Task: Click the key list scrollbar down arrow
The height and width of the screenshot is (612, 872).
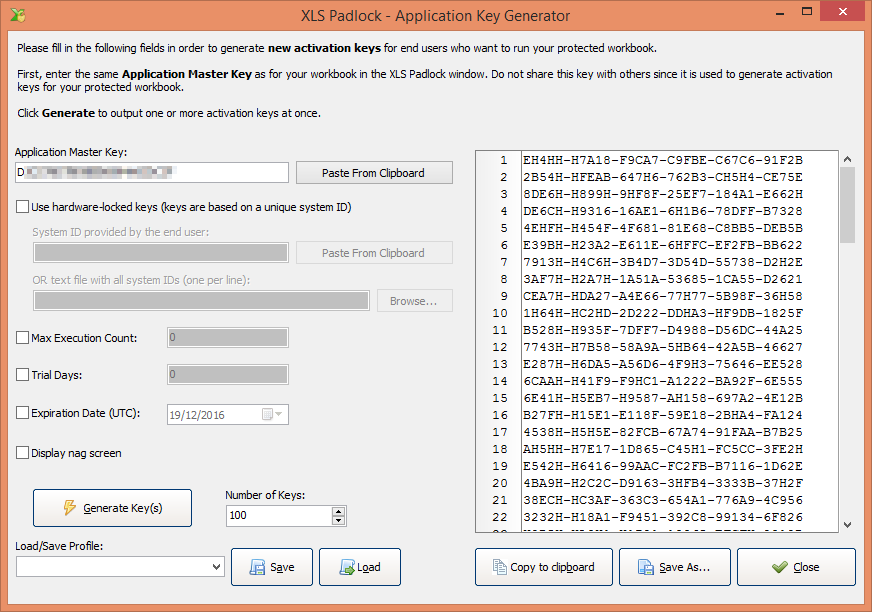Action: (x=848, y=524)
